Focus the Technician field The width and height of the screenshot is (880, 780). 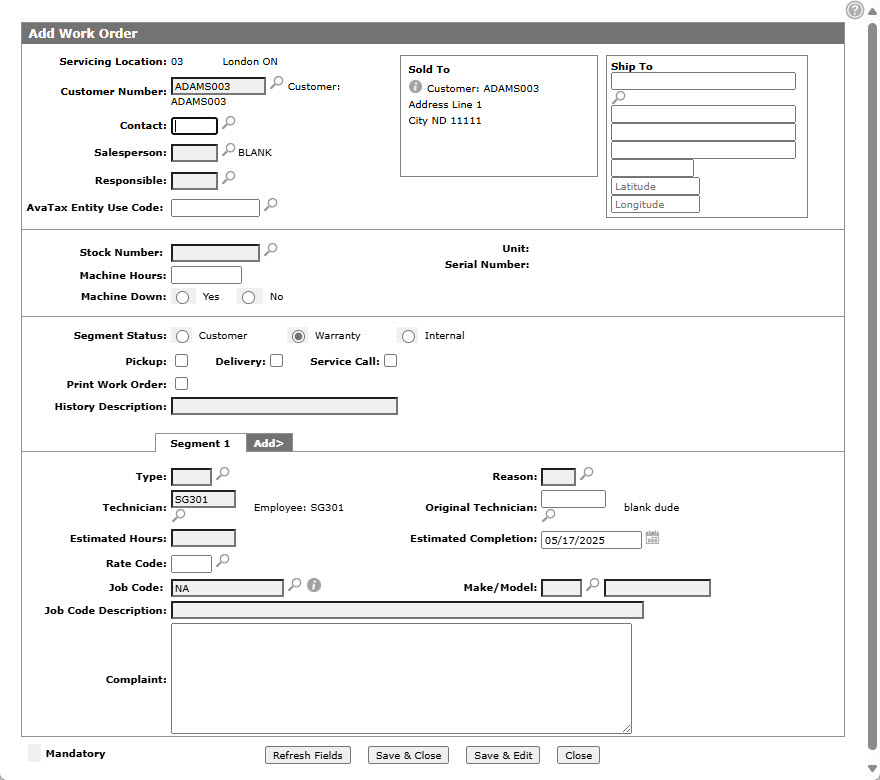[203, 499]
